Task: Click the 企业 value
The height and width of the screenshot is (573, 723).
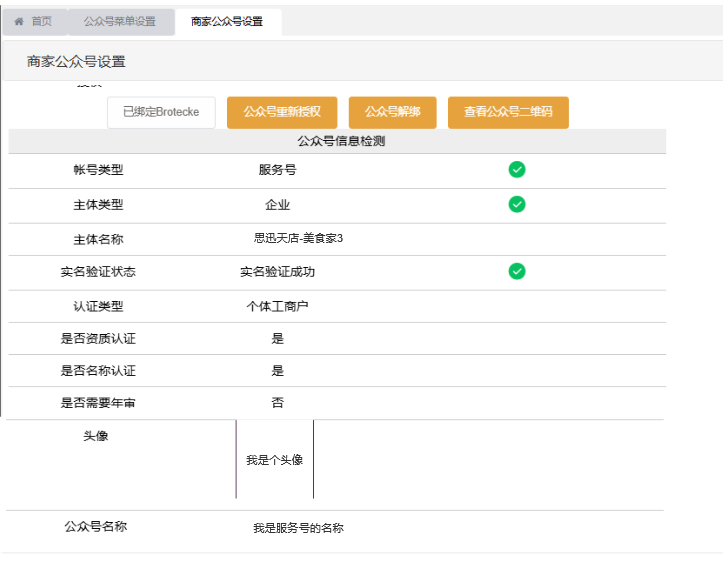Action: pos(278,205)
